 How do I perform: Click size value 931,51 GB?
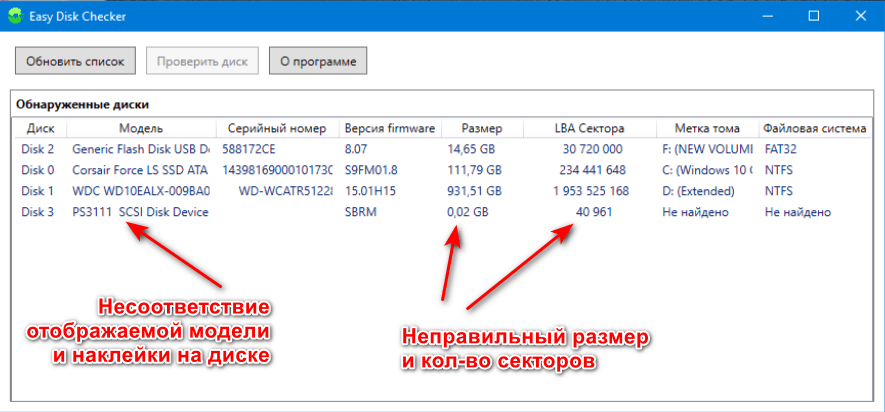(474, 191)
